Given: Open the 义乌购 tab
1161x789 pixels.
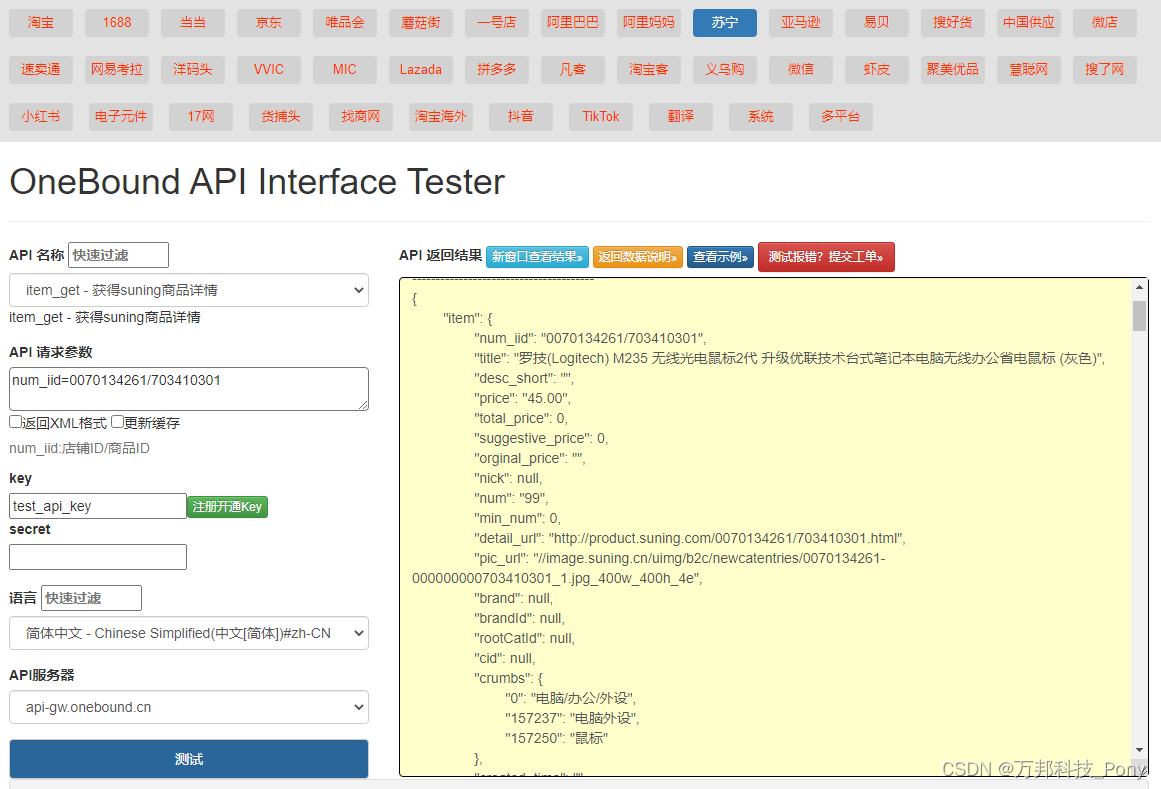Looking at the screenshot, I should [x=725, y=70].
